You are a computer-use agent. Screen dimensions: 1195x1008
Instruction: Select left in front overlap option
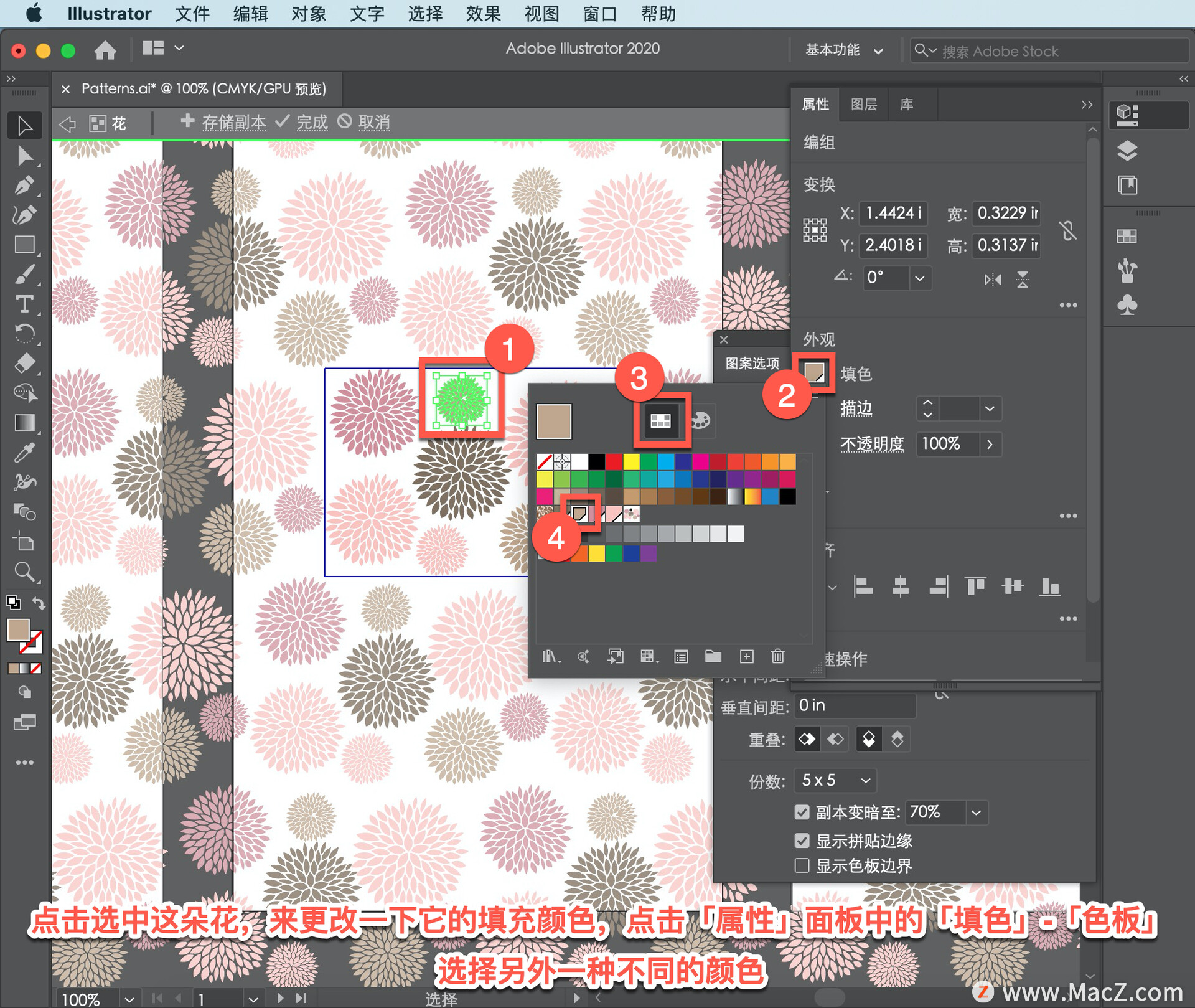807,740
